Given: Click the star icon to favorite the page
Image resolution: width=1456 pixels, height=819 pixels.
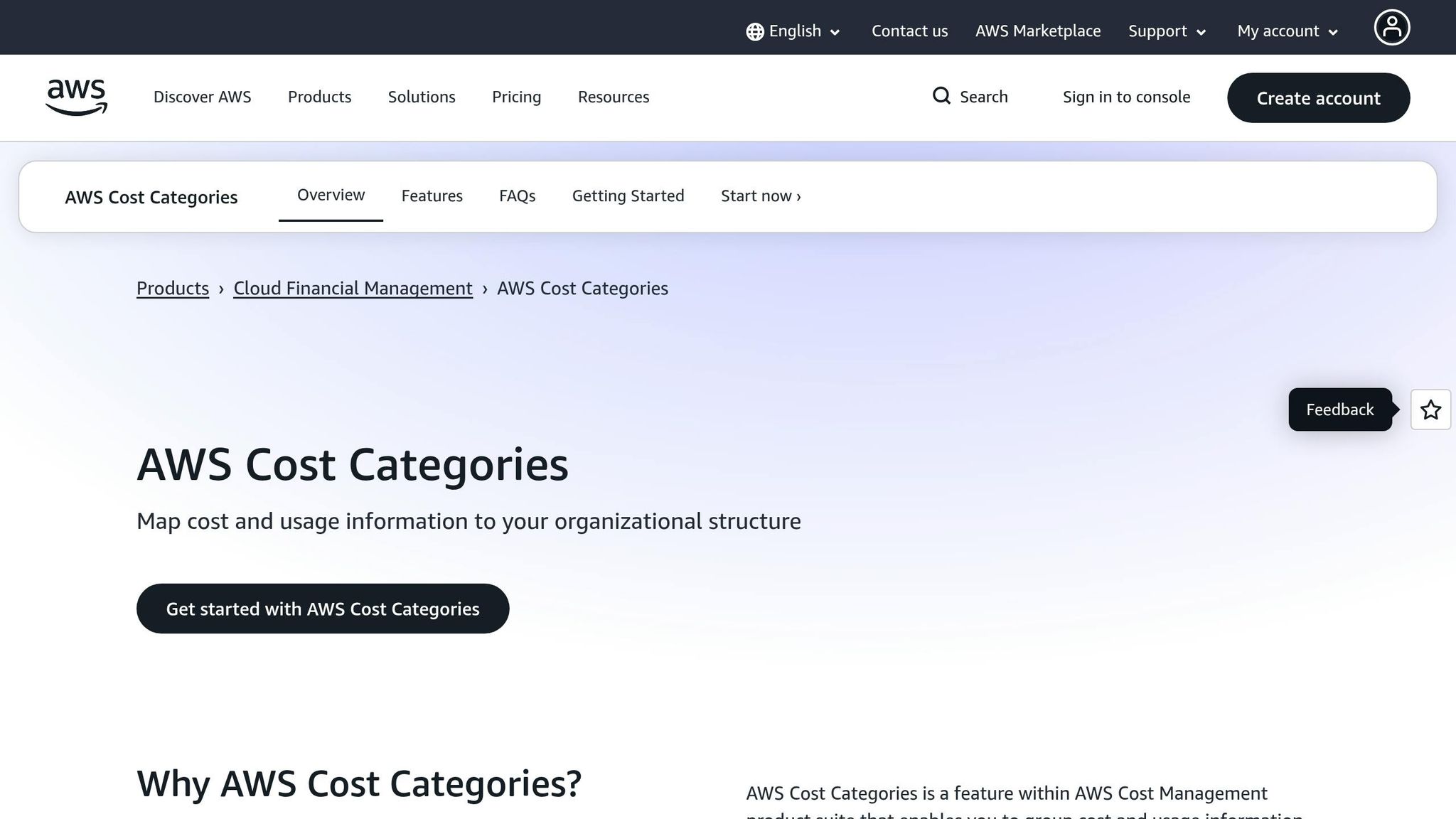Looking at the screenshot, I should (x=1430, y=409).
